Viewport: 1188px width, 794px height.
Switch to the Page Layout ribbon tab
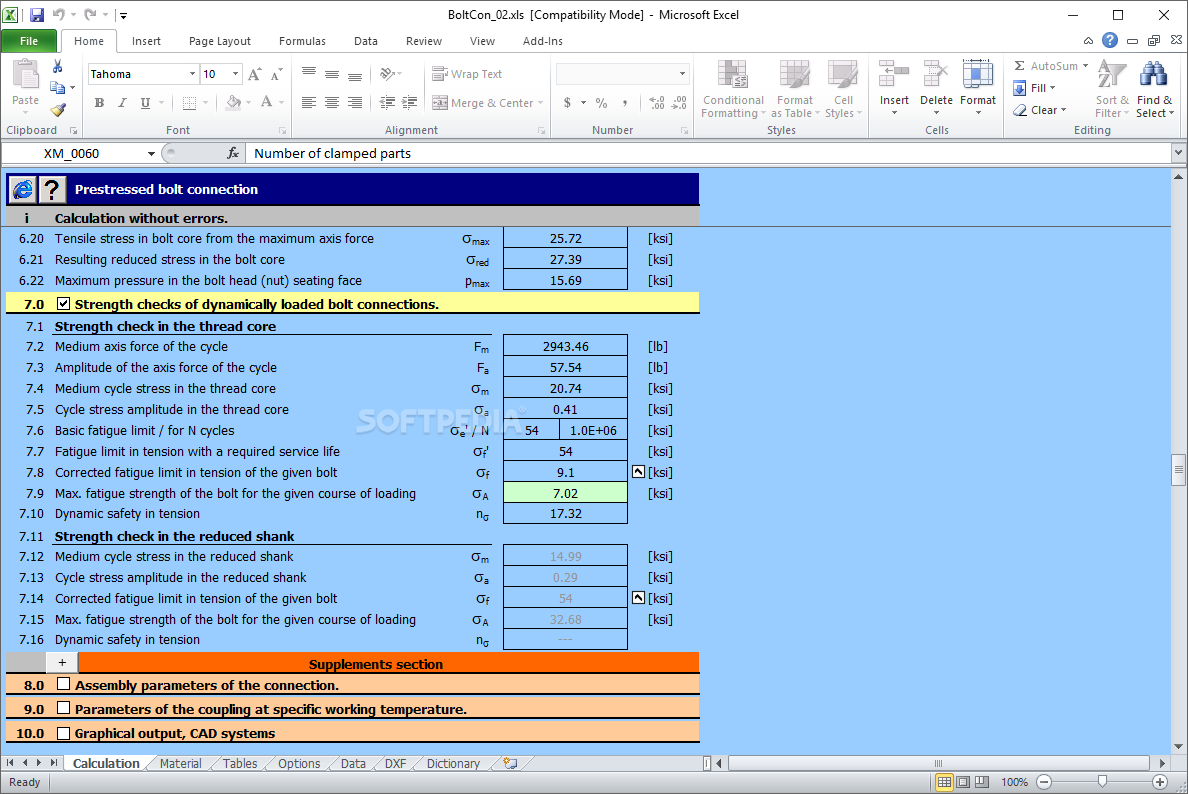(220, 41)
